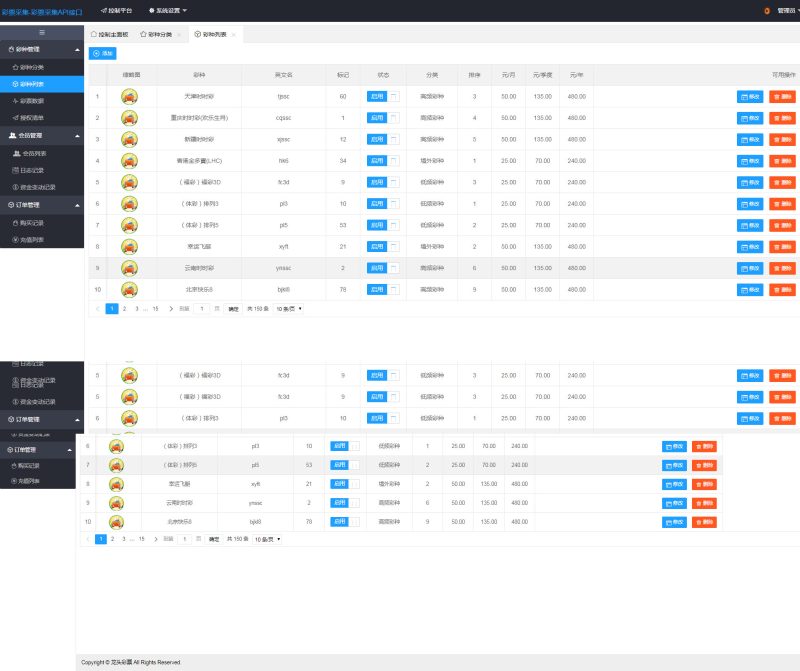Click the 彩种 column header
This screenshot has height=671, width=800.
click(x=199, y=75)
